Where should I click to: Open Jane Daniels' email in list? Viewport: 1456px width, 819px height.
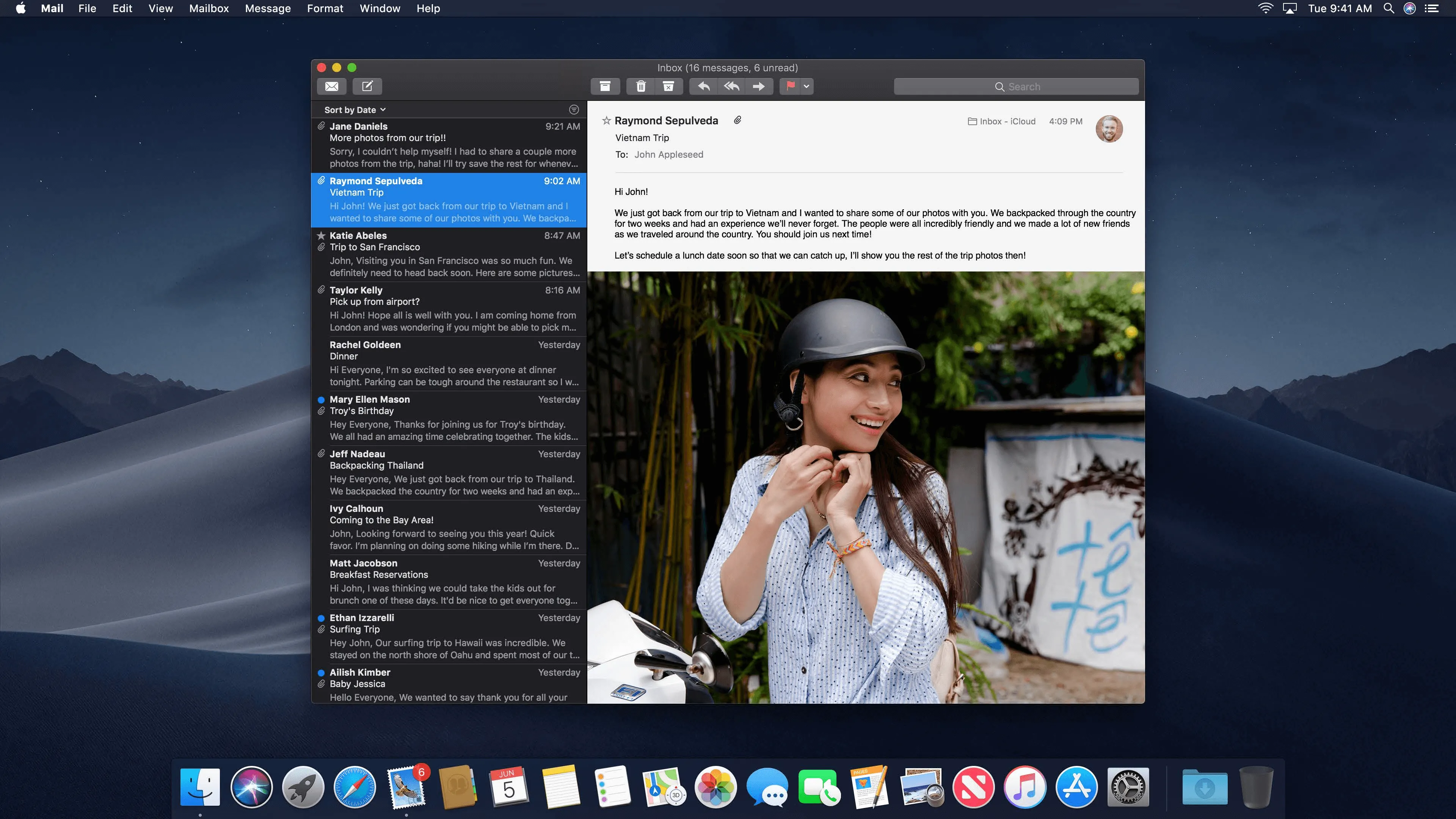click(449, 145)
